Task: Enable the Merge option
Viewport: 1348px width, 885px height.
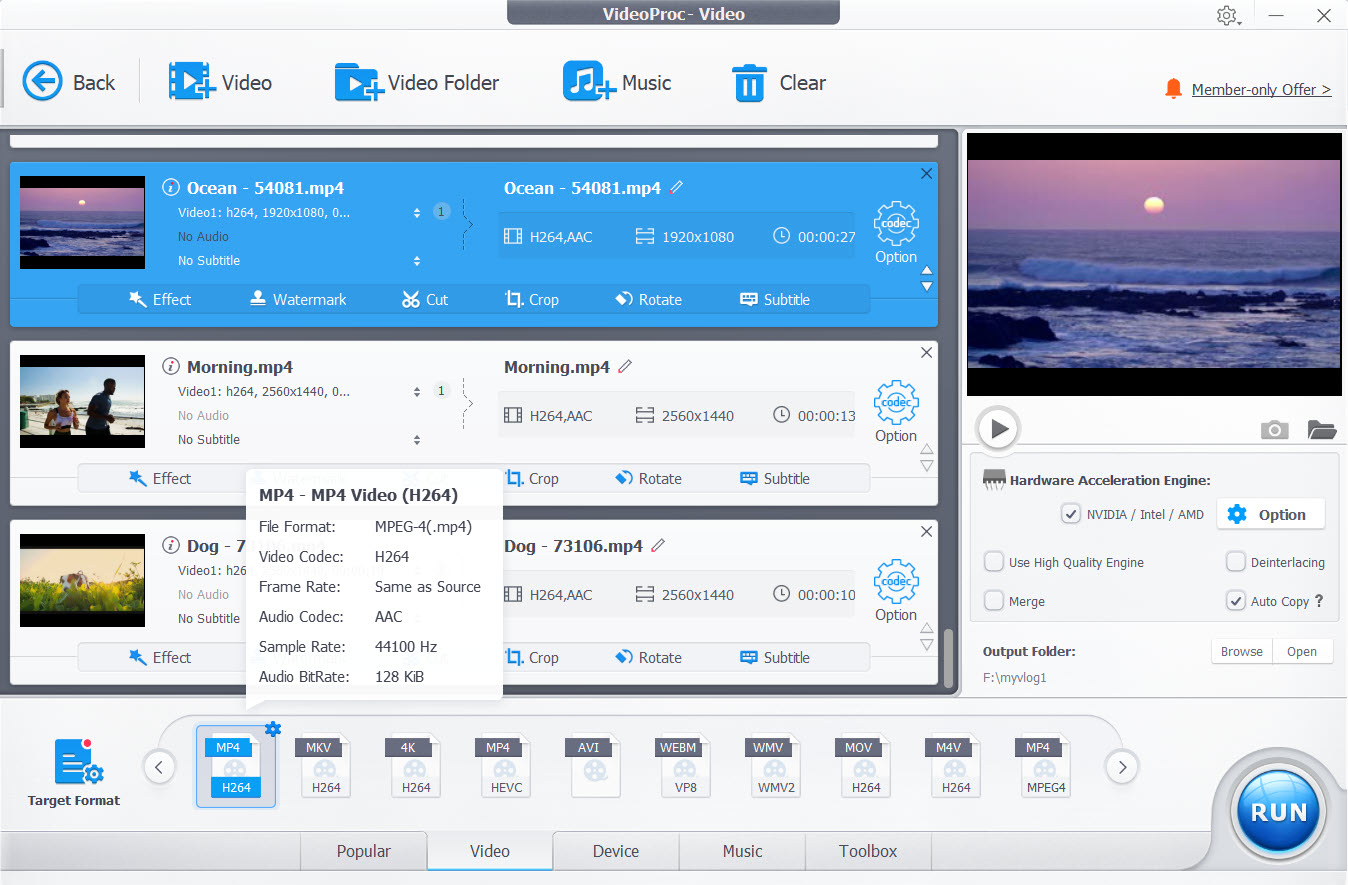Action: pyautogui.click(x=994, y=600)
